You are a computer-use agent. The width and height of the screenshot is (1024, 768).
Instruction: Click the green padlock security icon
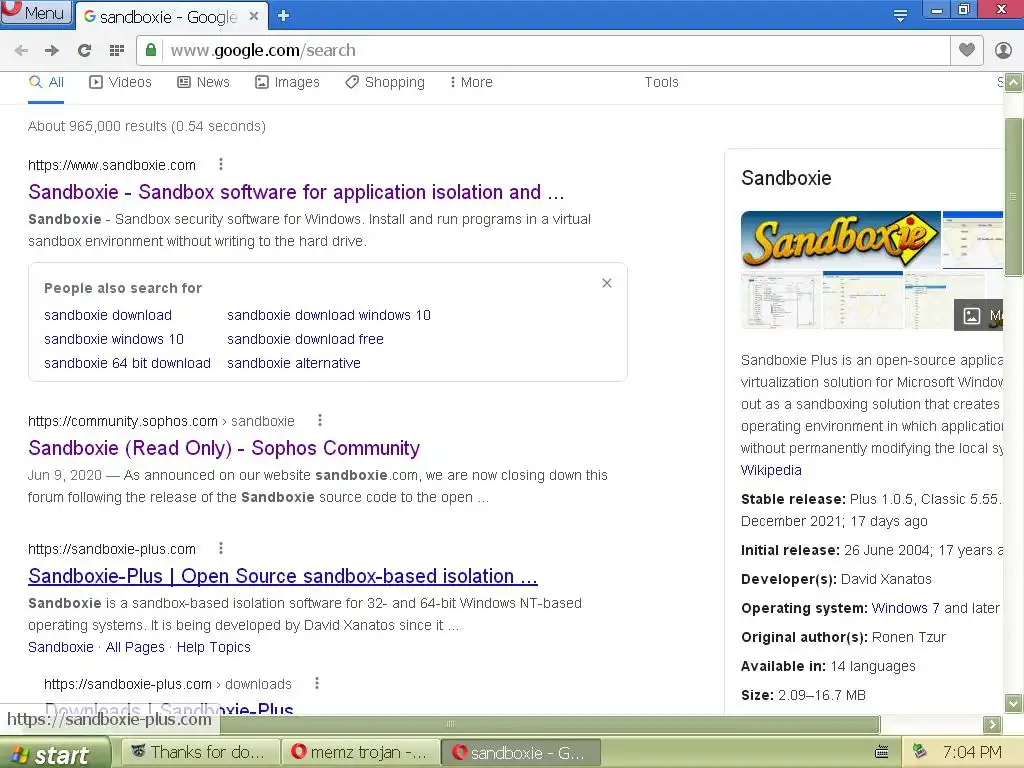click(151, 50)
